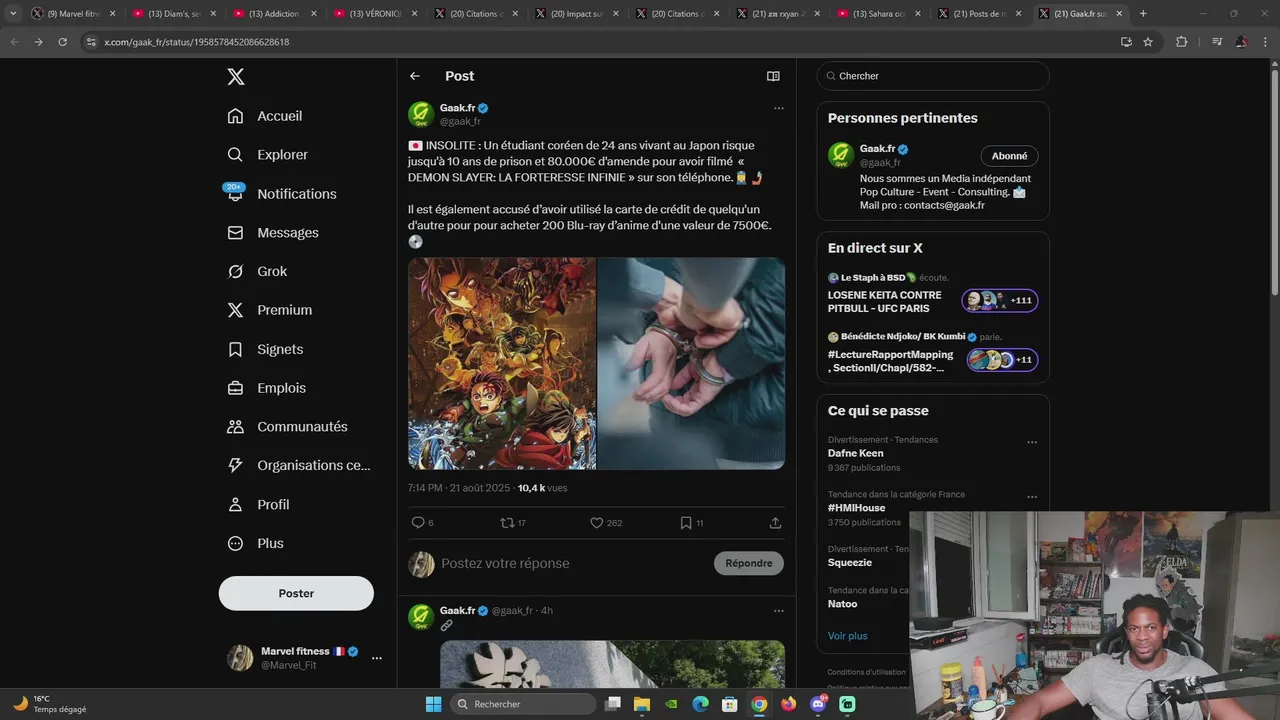Viewport: 1280px width, 720px height.
Task: Click the X logo in sidebar
Action: click(x=235, y=77)
